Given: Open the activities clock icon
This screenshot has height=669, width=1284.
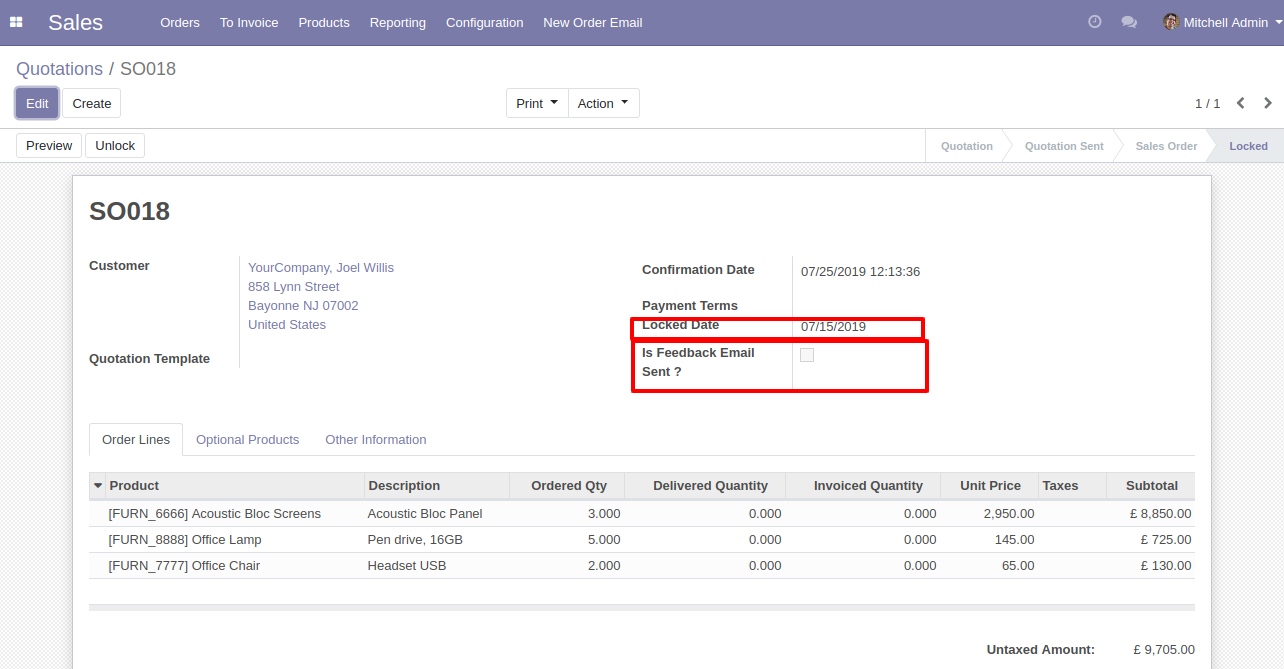Looking at the screenshot, I should point(1095,22).
